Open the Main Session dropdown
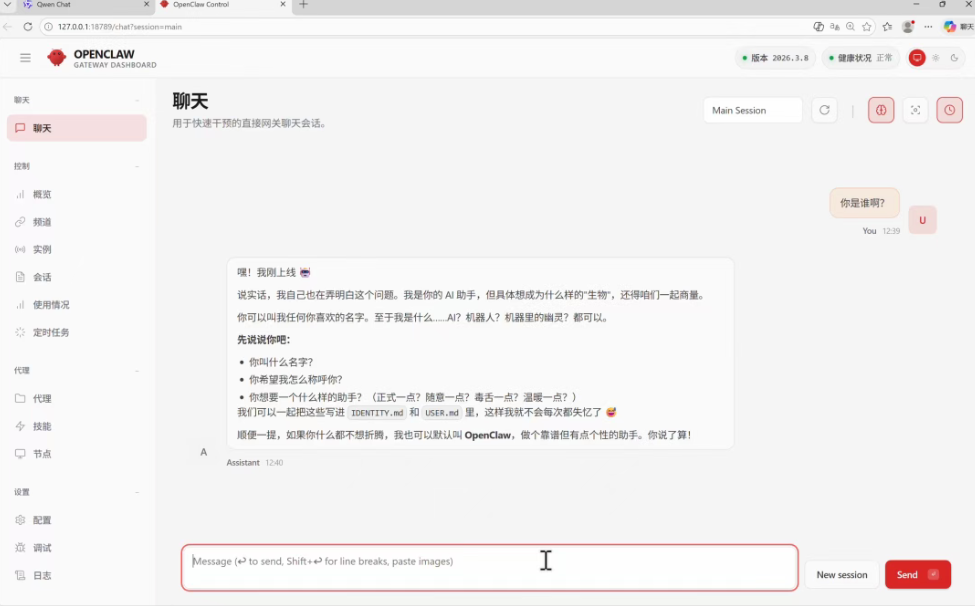 753,110
